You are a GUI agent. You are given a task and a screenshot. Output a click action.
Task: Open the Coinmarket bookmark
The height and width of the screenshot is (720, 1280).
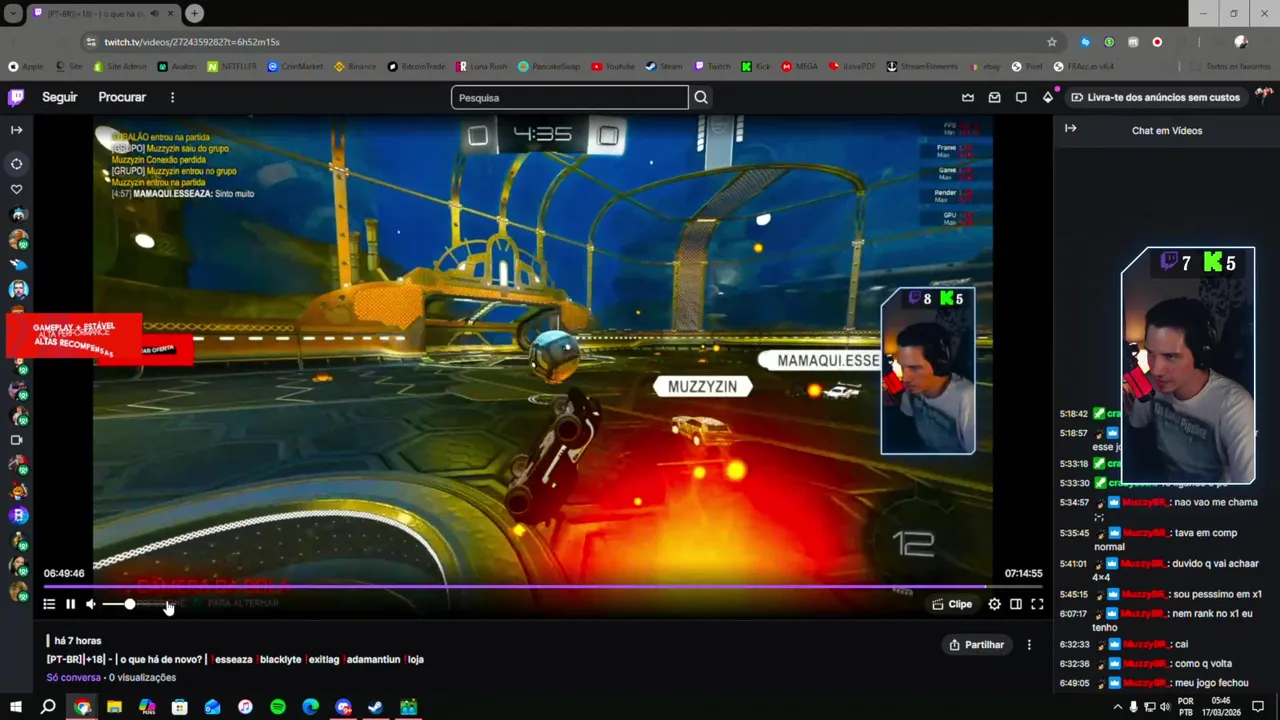pos(295,67)
